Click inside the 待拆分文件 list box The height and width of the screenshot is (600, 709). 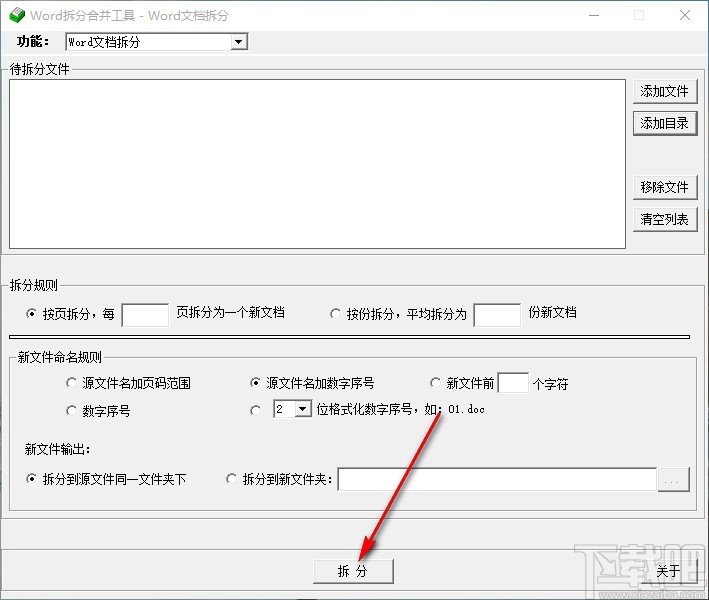point(317,164)
